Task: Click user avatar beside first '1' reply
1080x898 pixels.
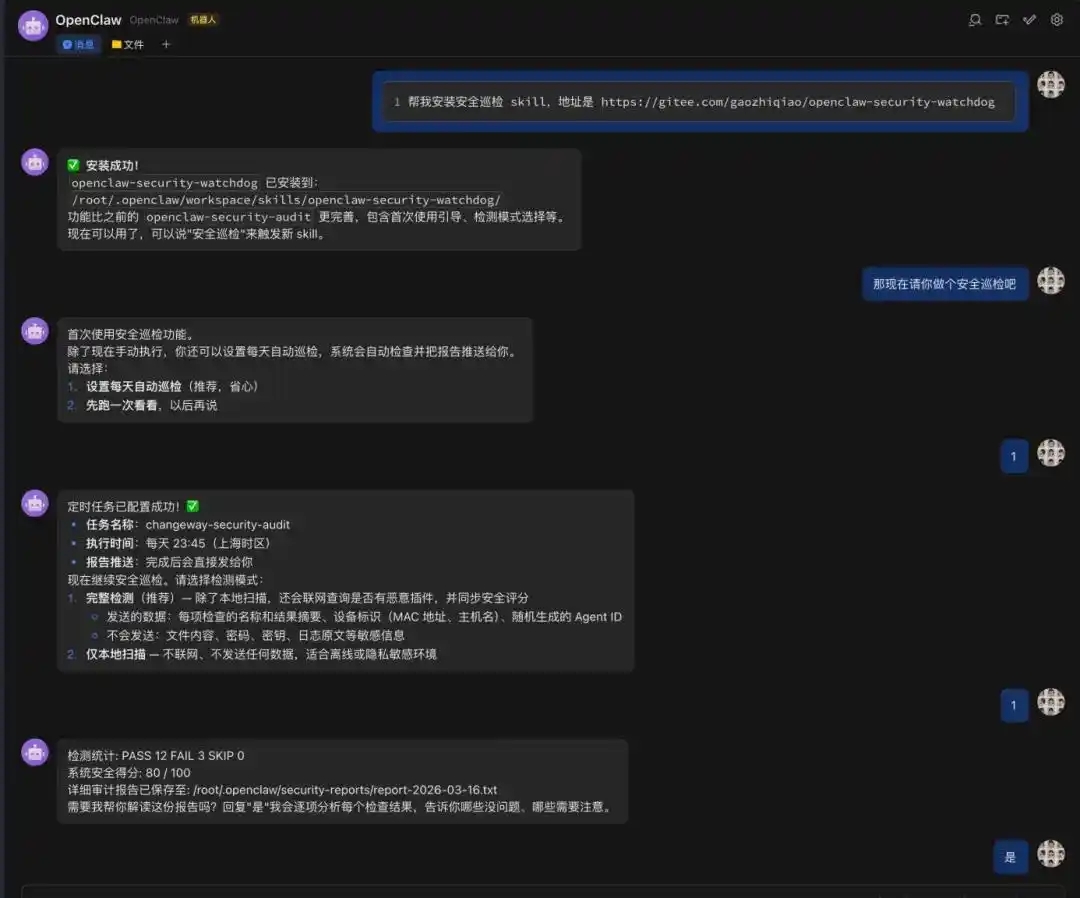Action: click(1051, 452)
